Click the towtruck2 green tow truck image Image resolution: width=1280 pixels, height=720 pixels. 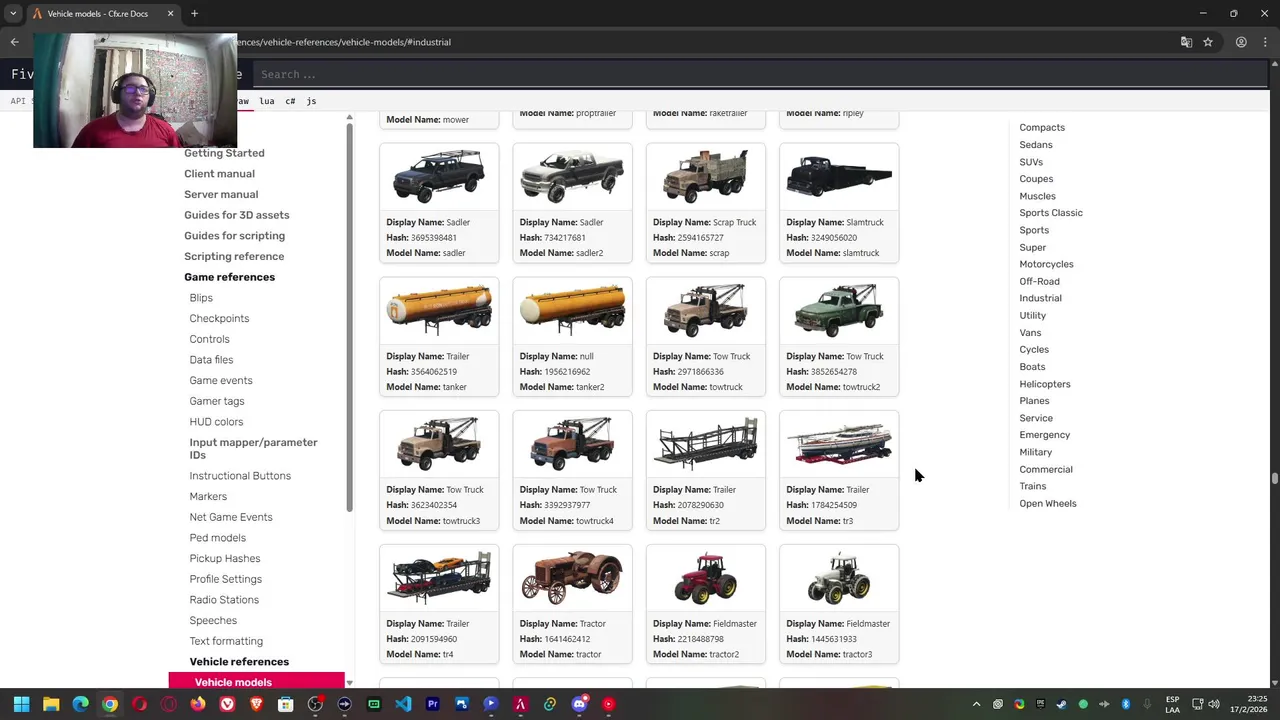(x=838, y=311)
